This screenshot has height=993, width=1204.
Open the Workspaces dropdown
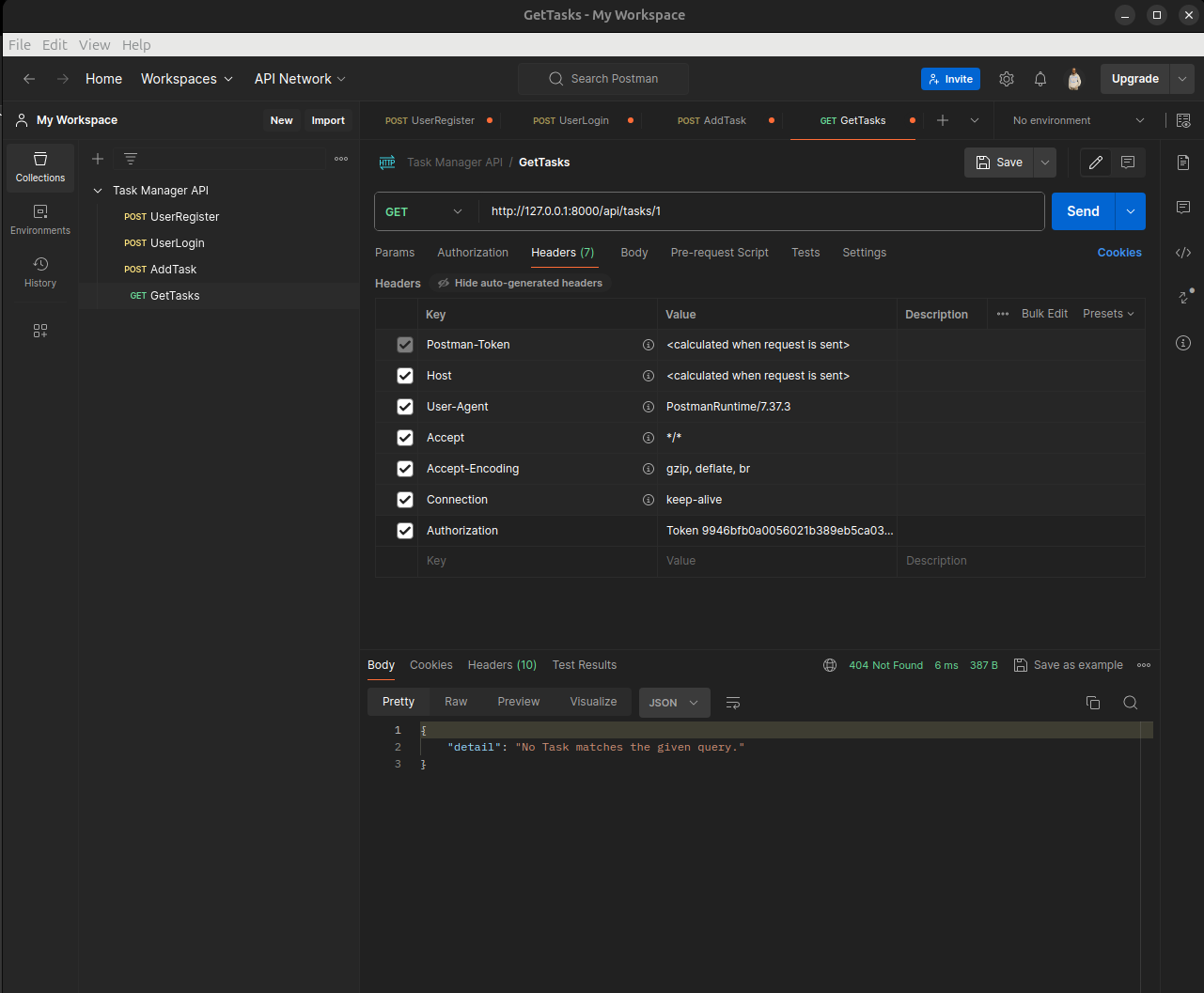point(187,79)
